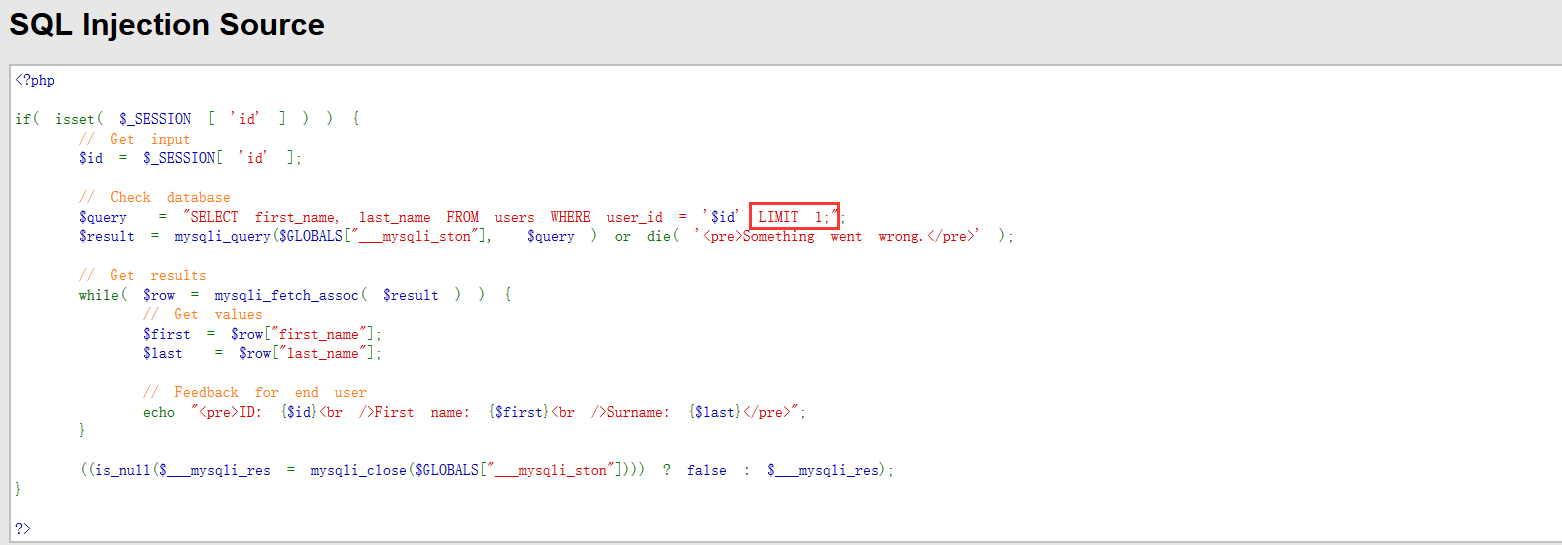1562x545 pixels.
Task: Click the "// Feedback for end user" comment
Action: [255, 392]
